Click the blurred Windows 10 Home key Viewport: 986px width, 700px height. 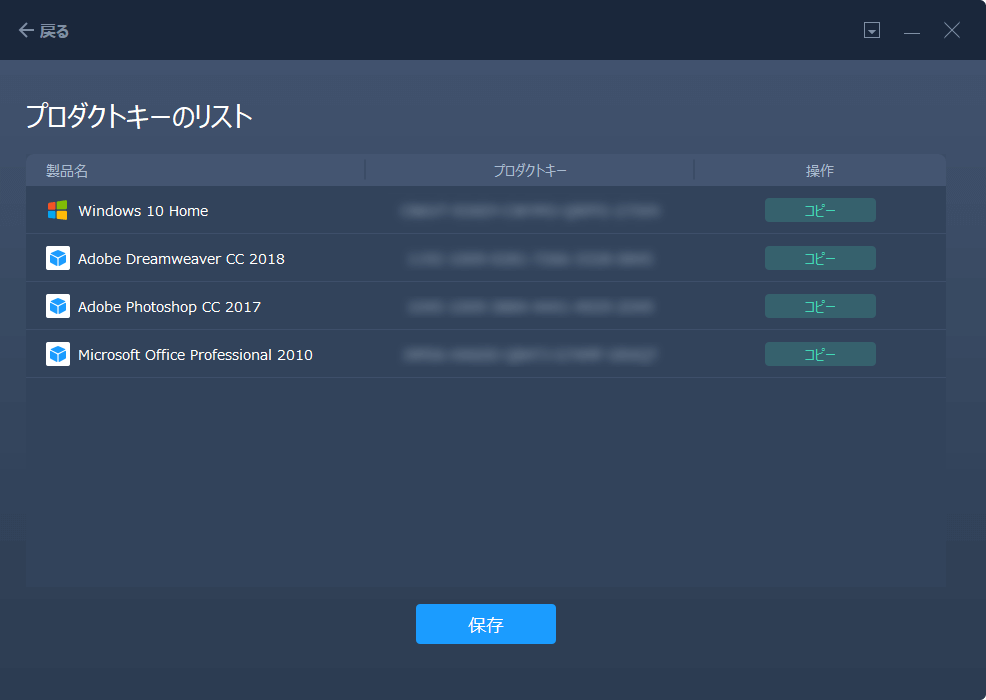(529, 211)
